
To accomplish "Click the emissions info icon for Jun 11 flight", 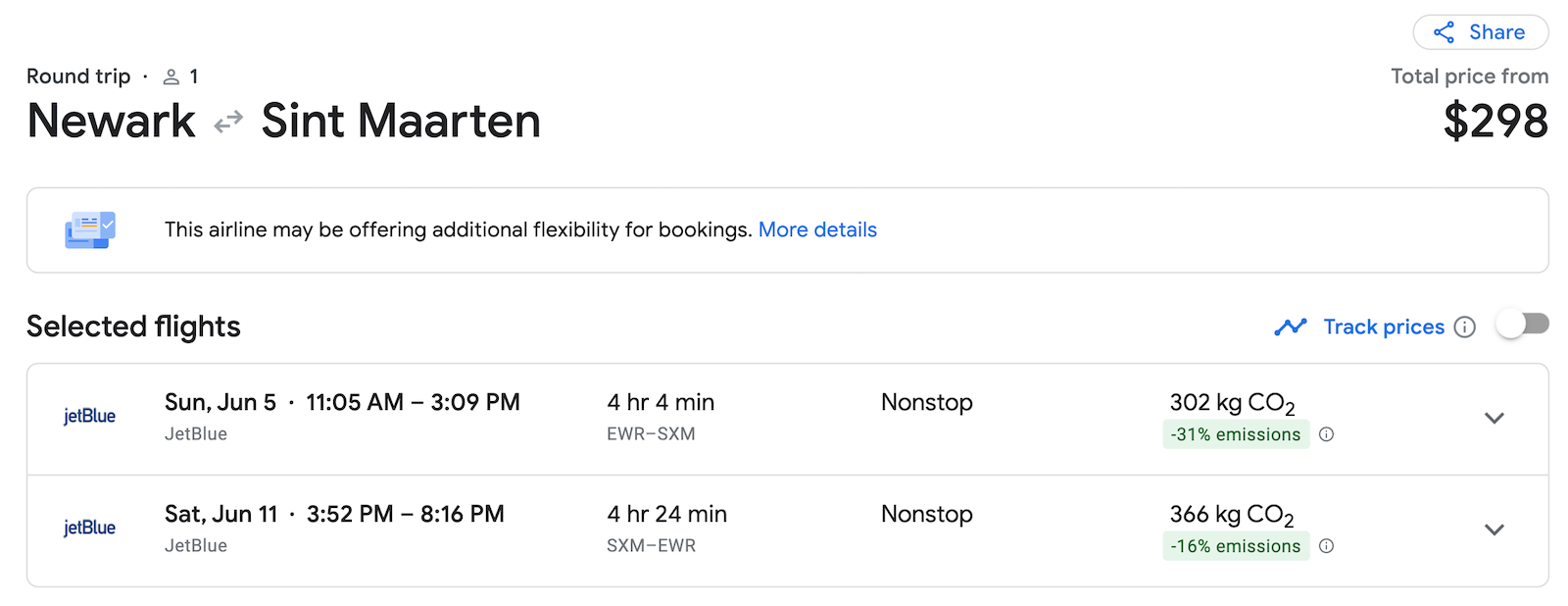I will [1327, 545].
